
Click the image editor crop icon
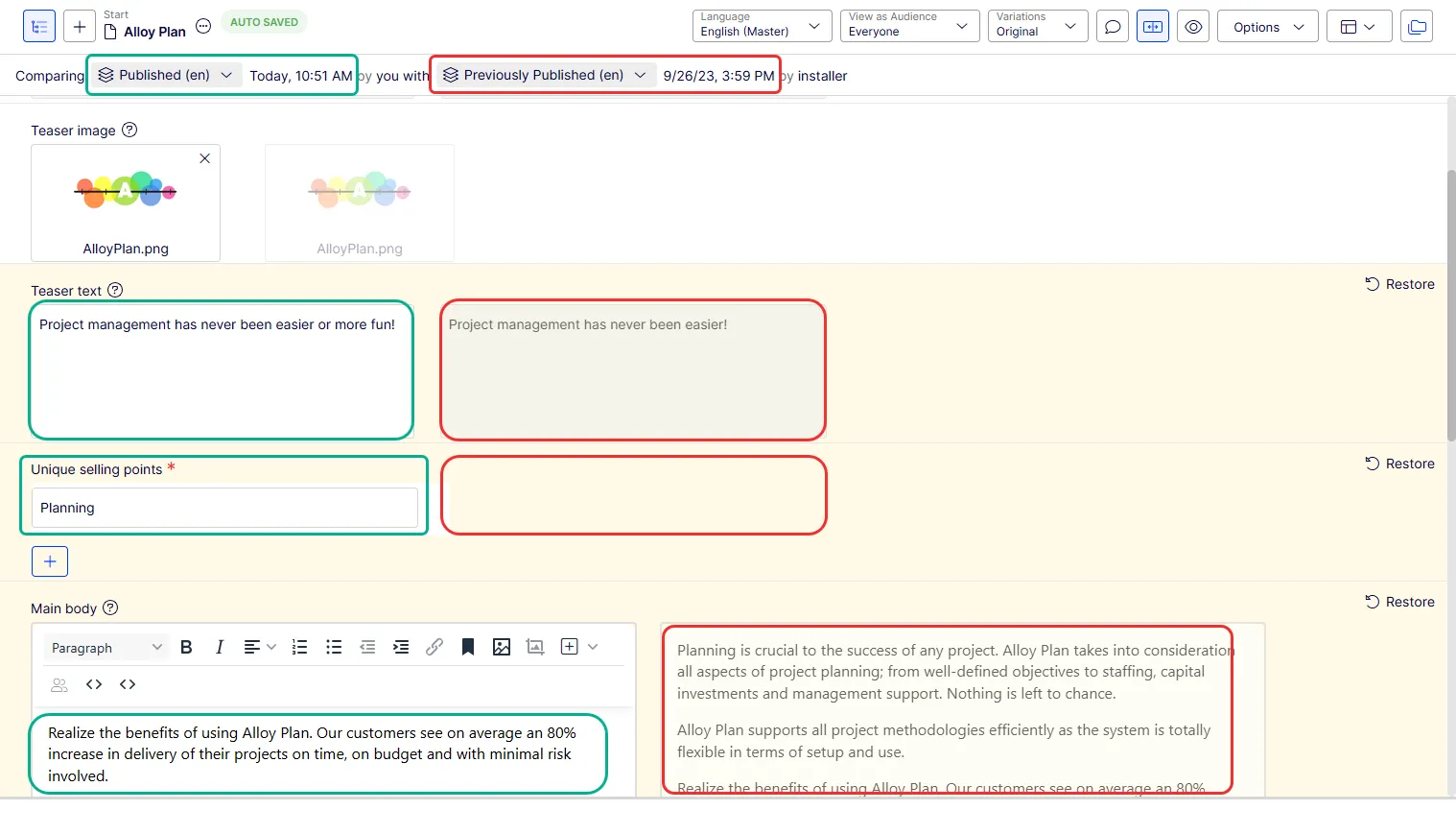pos(535,647)
